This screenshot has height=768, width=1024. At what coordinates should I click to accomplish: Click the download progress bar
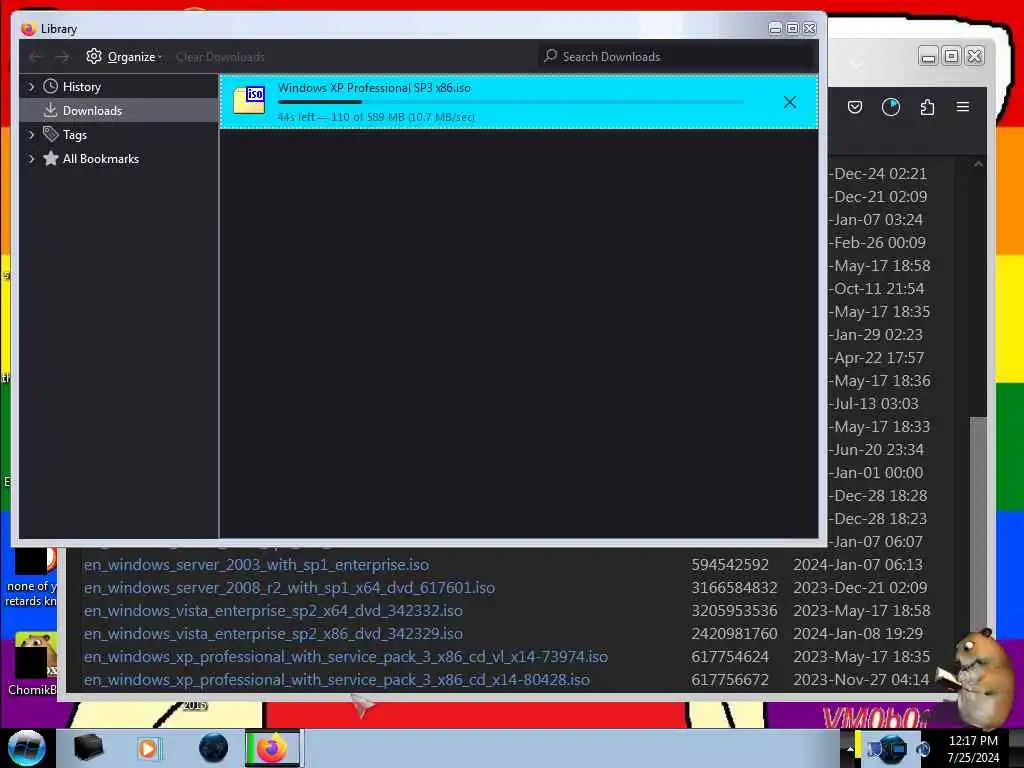[510, 102]
